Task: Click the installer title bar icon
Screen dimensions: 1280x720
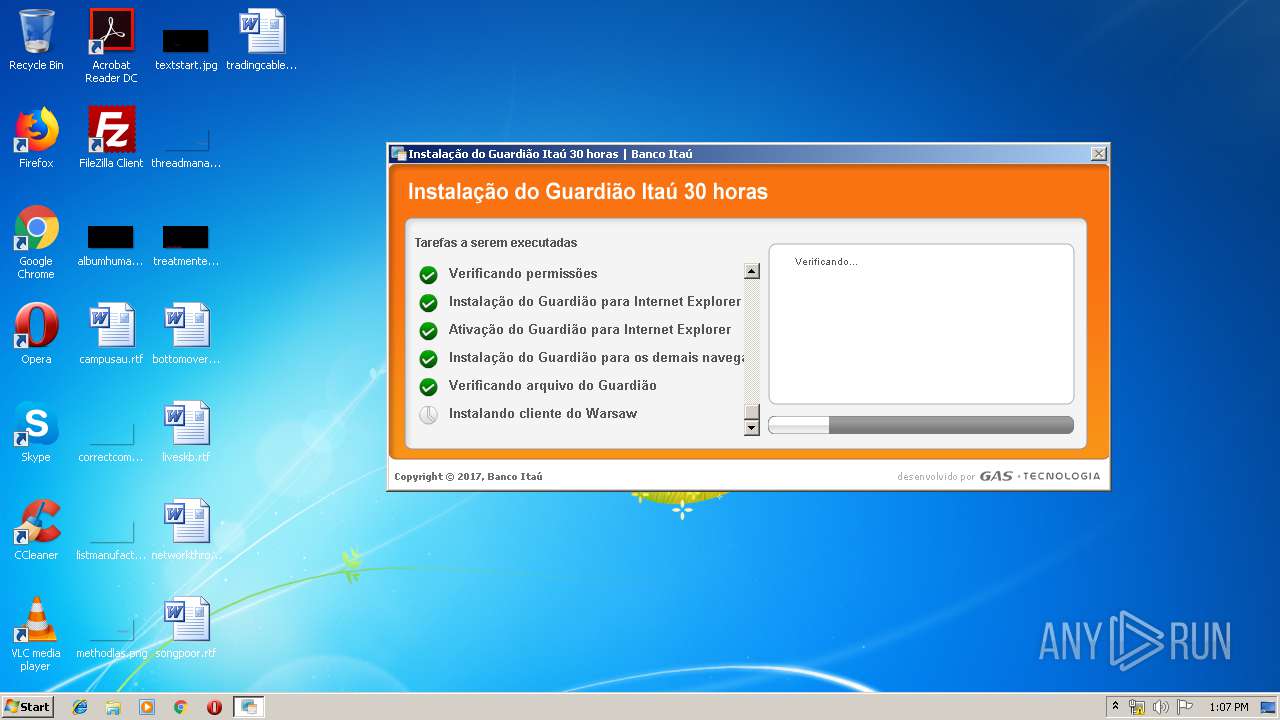Action: click(x=399, y=154)
